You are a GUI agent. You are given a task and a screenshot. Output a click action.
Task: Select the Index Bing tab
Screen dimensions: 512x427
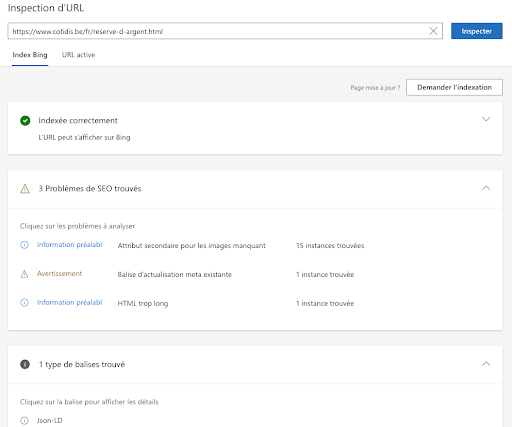pos(30,55)
